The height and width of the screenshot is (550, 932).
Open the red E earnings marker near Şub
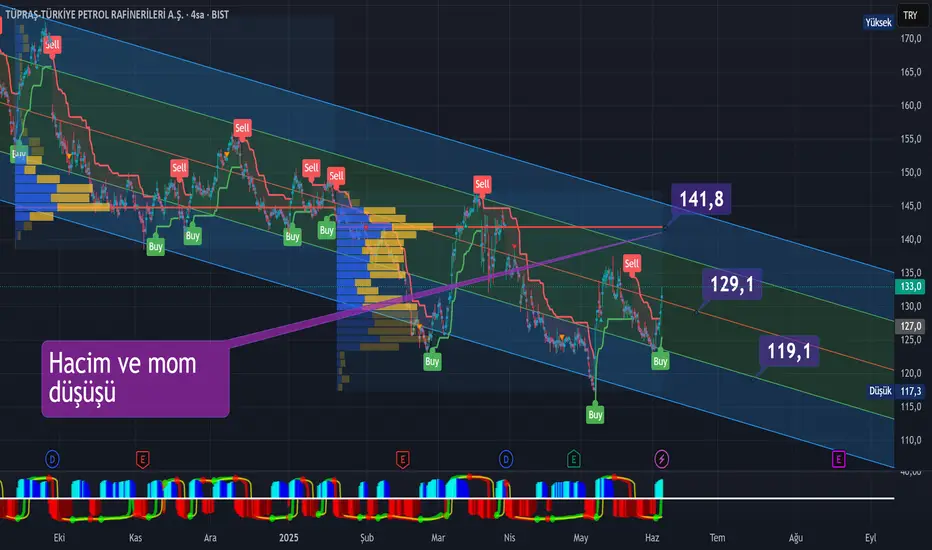402,459
